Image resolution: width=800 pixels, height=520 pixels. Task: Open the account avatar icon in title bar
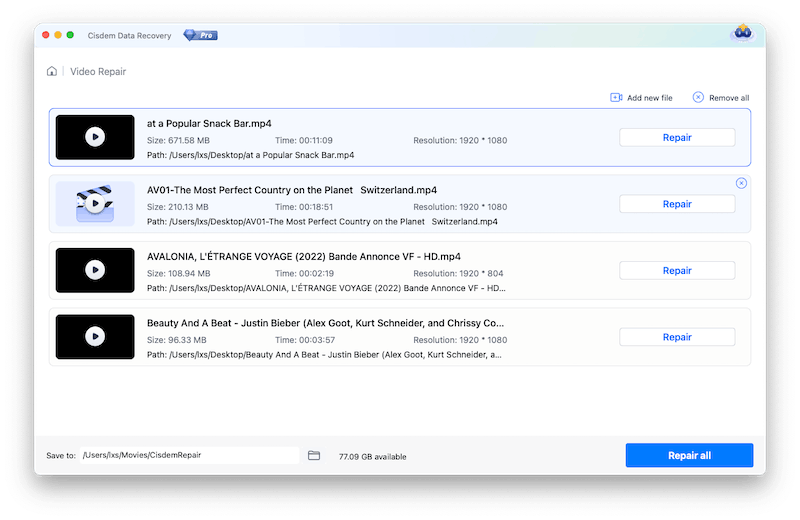tap(742, 33)
